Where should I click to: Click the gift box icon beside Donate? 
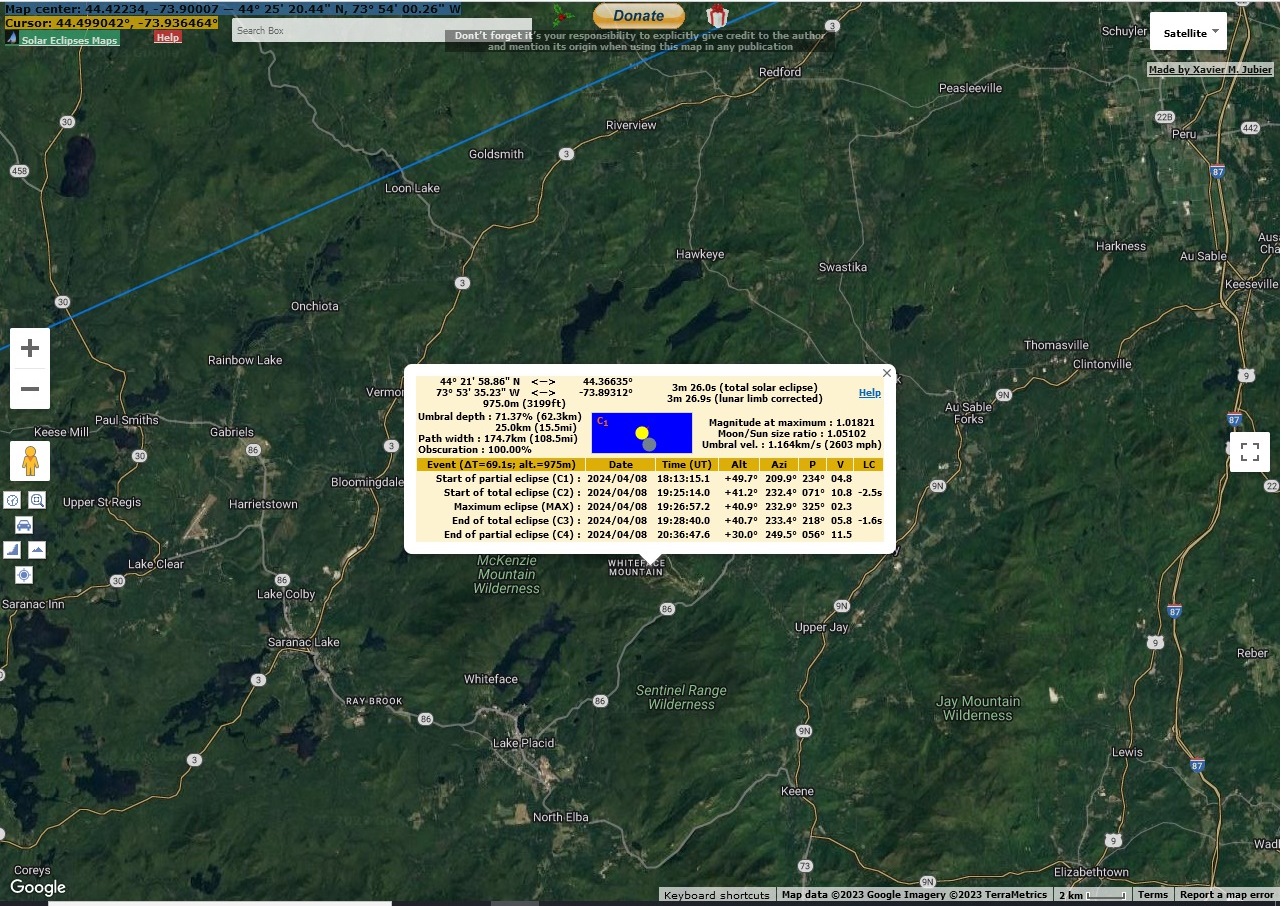click(715, 17)
